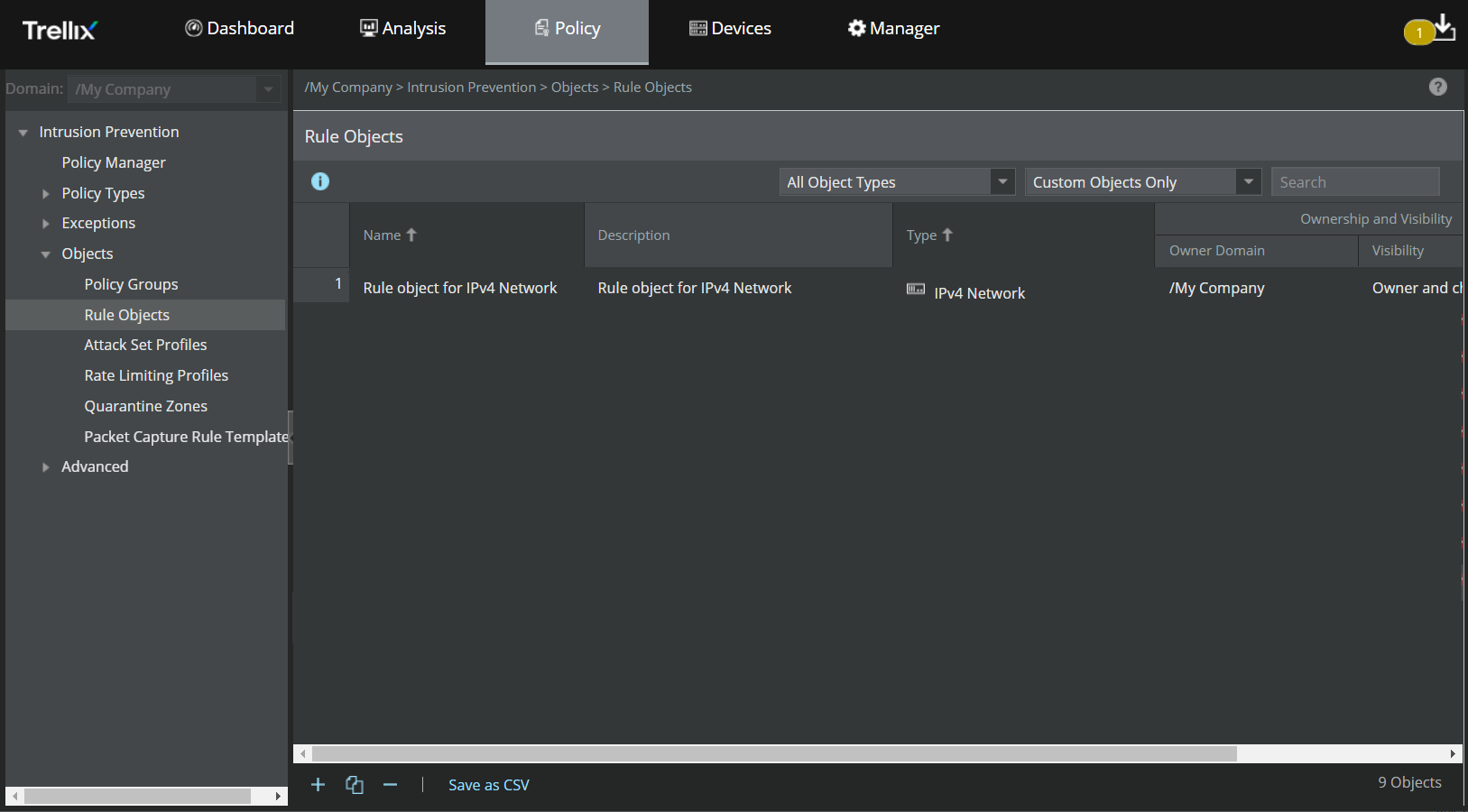Open the Domain selector dropdown
The image size is (1468, 812).
174,89
